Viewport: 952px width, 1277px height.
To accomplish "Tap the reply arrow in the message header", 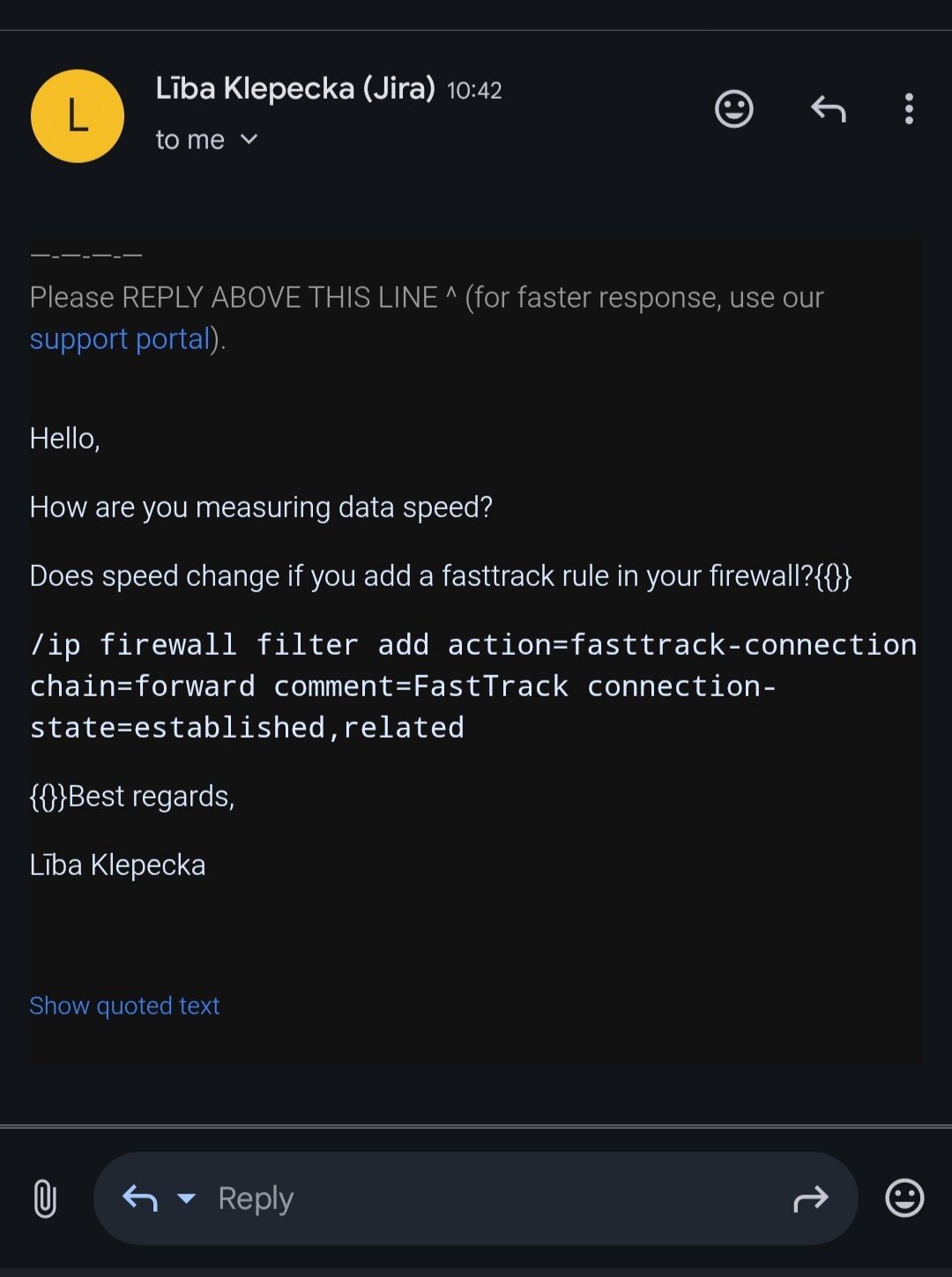I will pyautogui.click(x=828, y=109).
